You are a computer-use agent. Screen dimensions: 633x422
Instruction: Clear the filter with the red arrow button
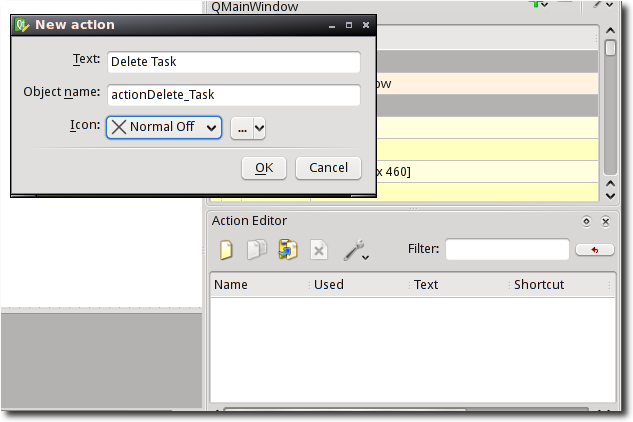595,250
